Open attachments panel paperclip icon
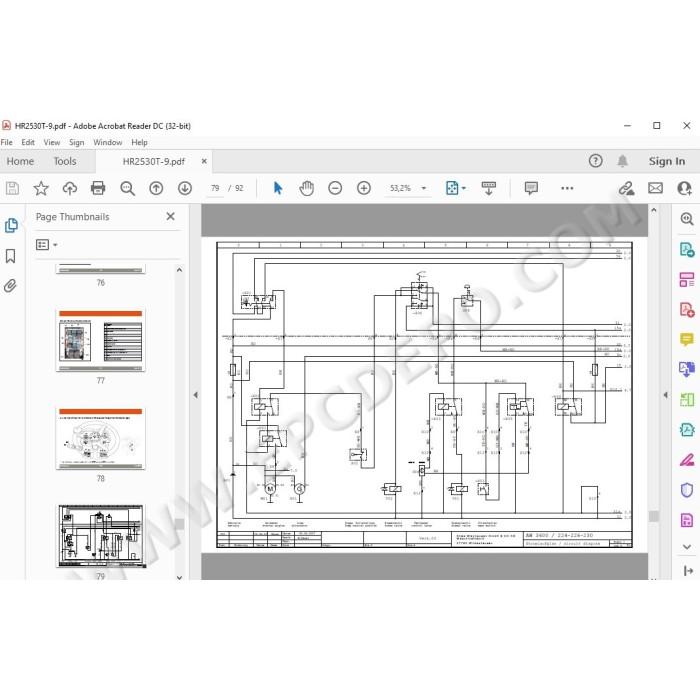Viewport: 700px width, 700px height. (x=10, y=286)
